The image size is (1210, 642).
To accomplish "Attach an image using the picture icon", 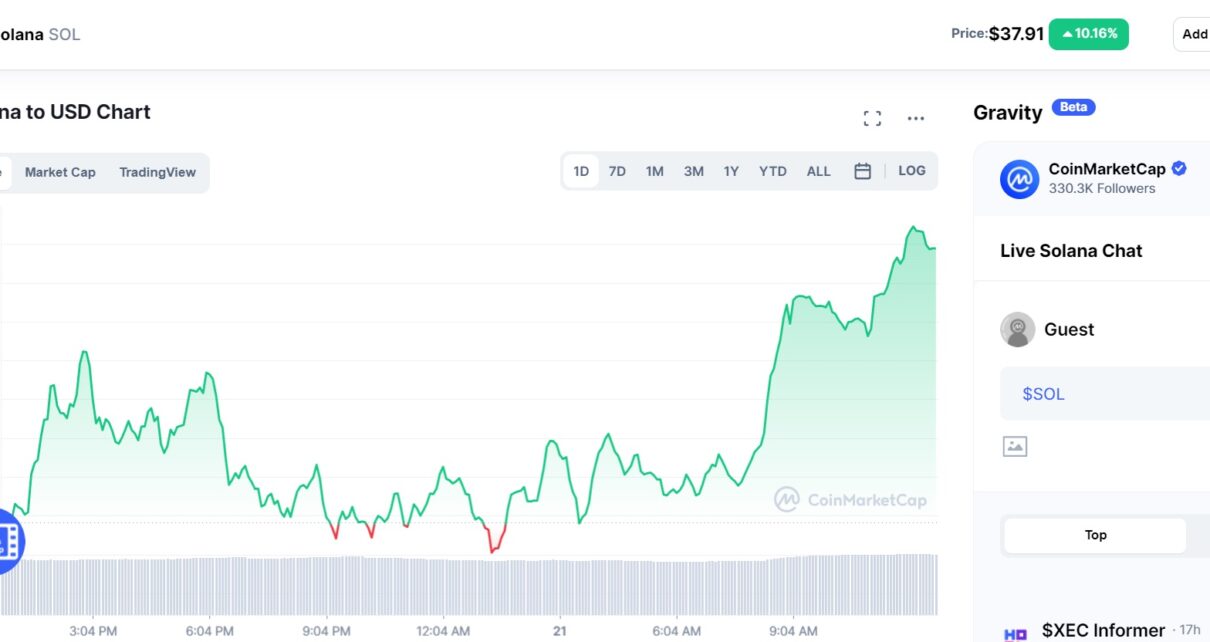I will (1015, 447).
